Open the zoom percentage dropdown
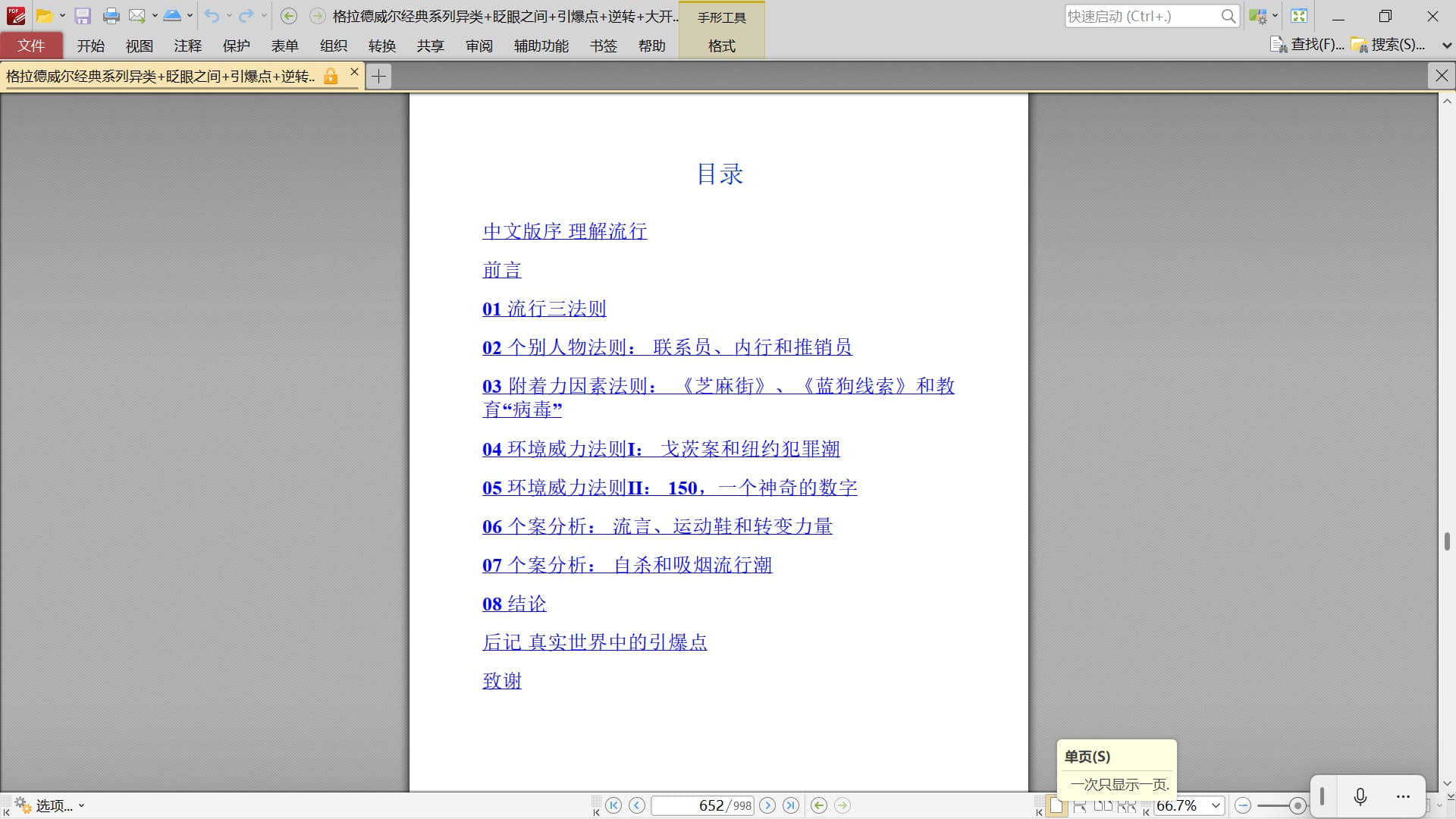Screen dimensions: 1456x819 coord(1216,805)
